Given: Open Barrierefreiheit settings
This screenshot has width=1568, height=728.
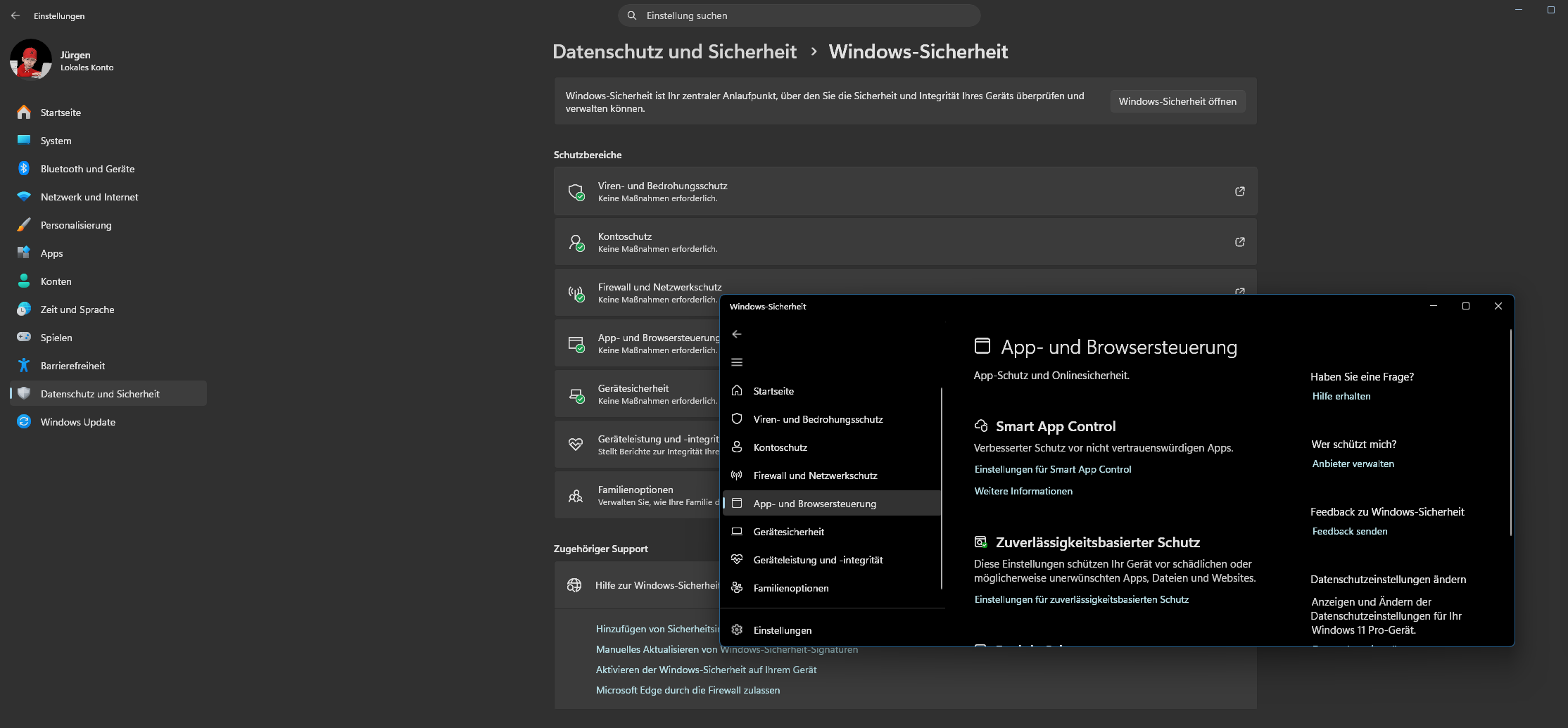Looking at the screenshot, I should click(108, 366).
